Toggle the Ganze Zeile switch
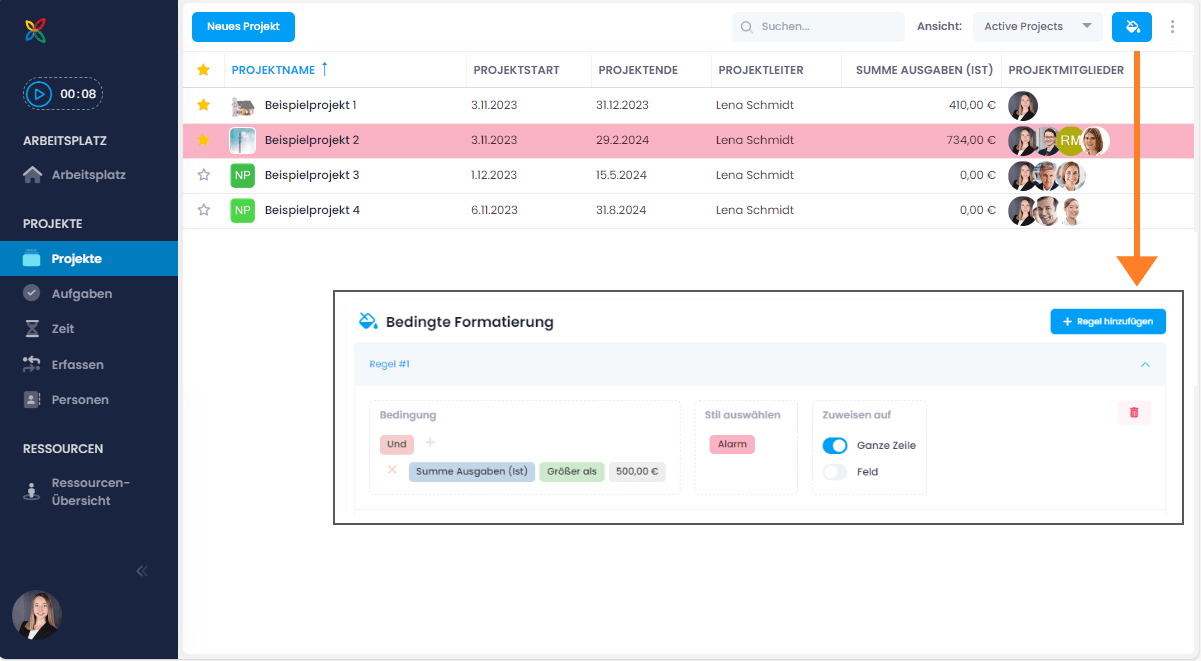Image resolution: width=1201 pixels, height=661 pixels. (835, 446)
